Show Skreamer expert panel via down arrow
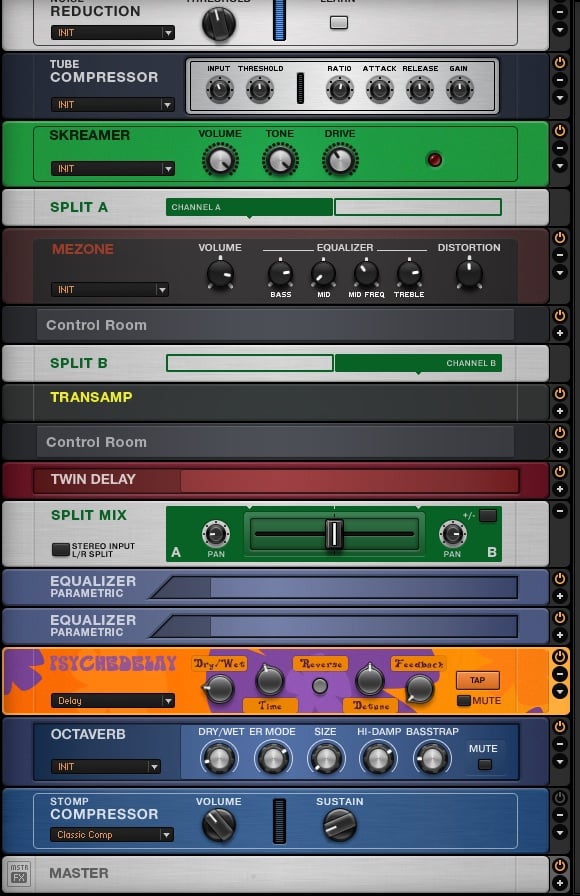Image resolution: width=580 pixels, height=896 pixels. [x=560, y=165]
